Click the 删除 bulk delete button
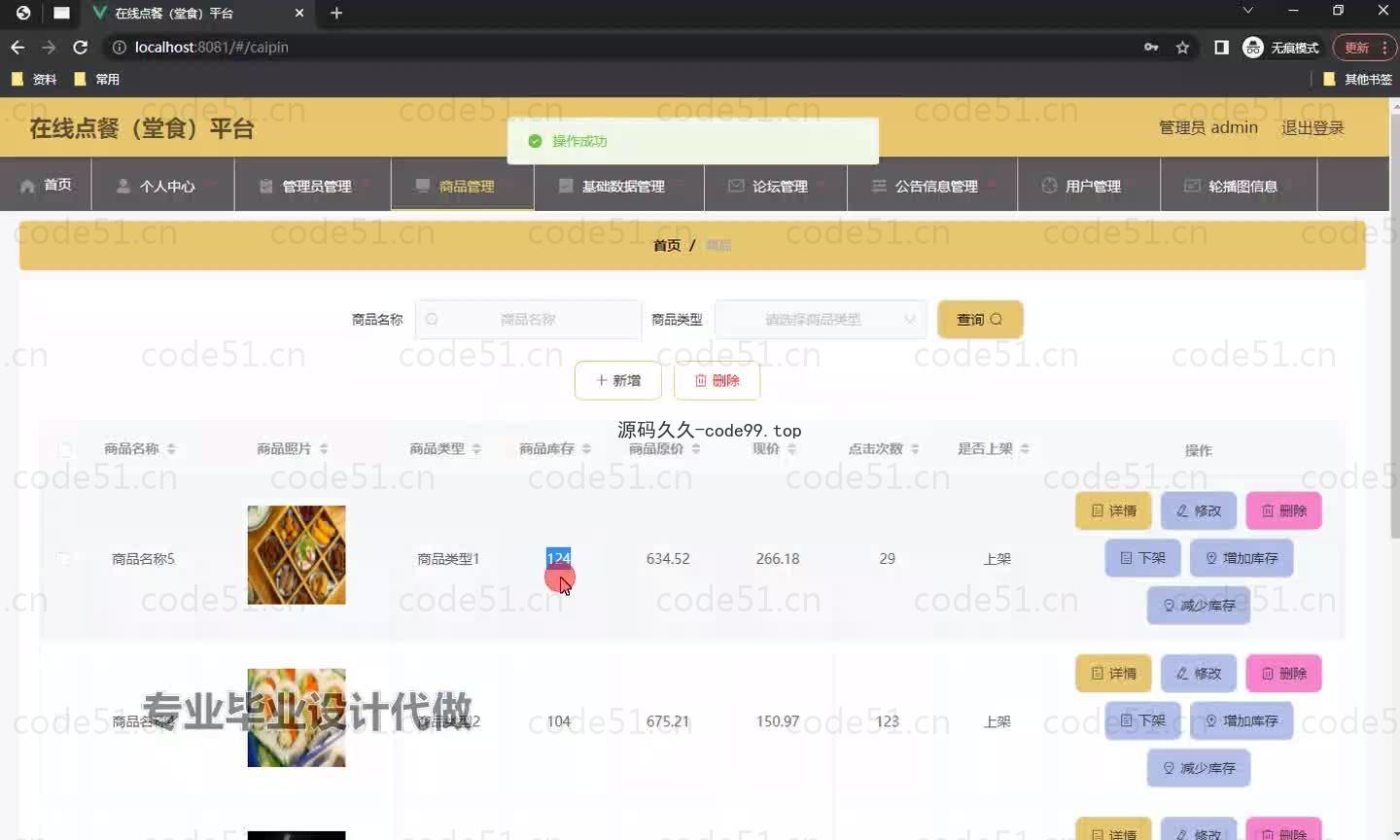 [x=717, y=380]
